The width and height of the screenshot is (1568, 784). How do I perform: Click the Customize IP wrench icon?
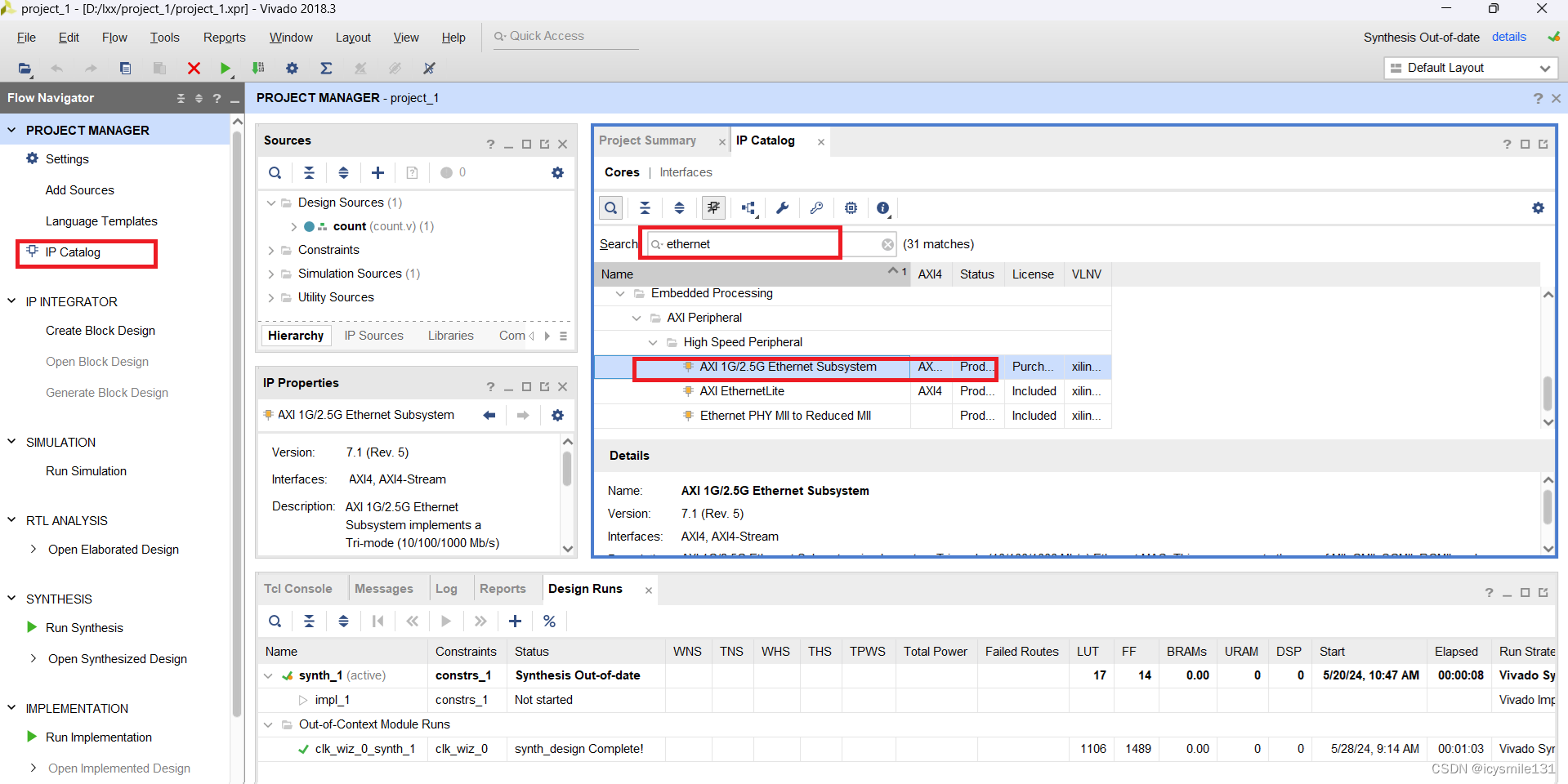782,208
